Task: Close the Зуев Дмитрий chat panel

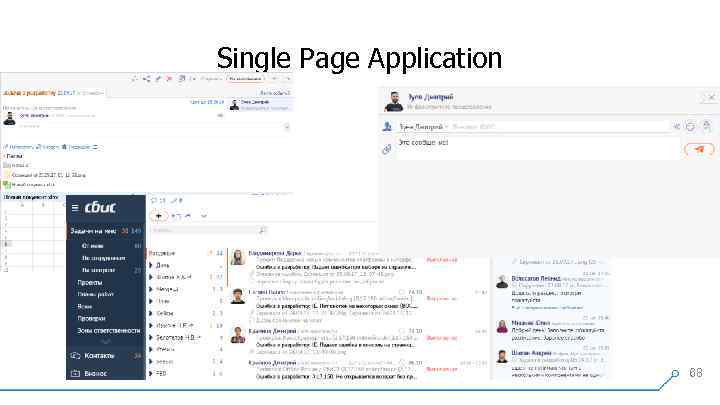Action: pyautogui.click(x=711, y=97)
